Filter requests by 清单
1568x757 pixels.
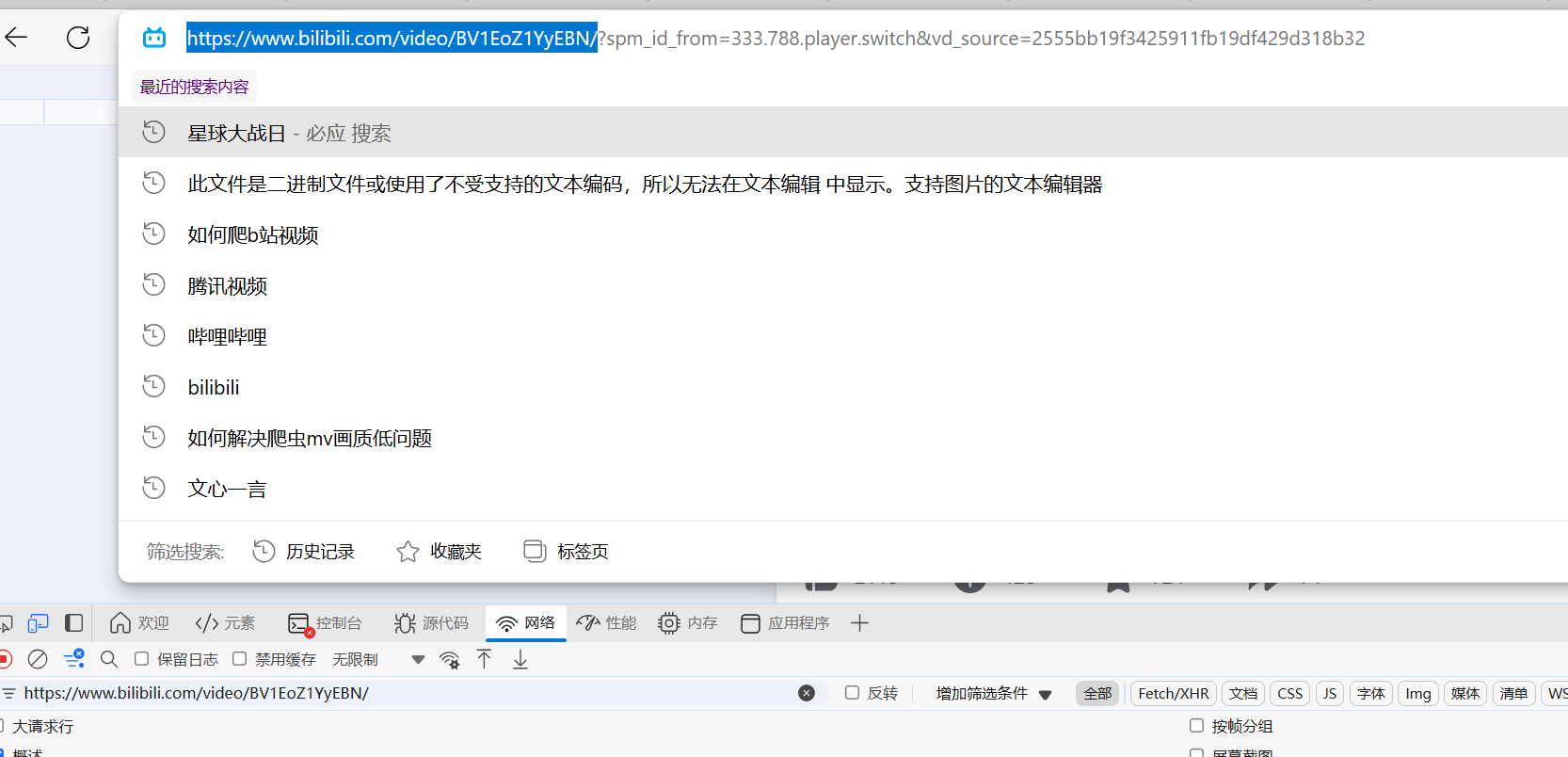click(x=1513, y=694)
